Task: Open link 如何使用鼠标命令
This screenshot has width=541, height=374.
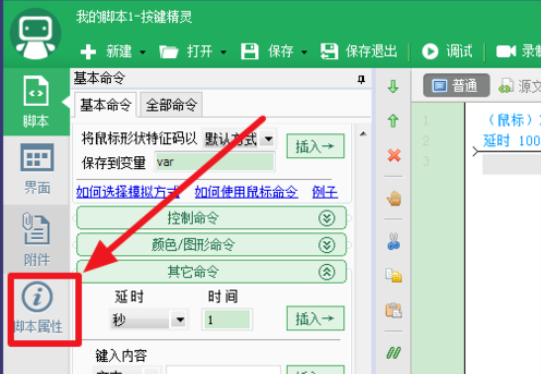Action: pyautogui.click(x=246, y=192)
